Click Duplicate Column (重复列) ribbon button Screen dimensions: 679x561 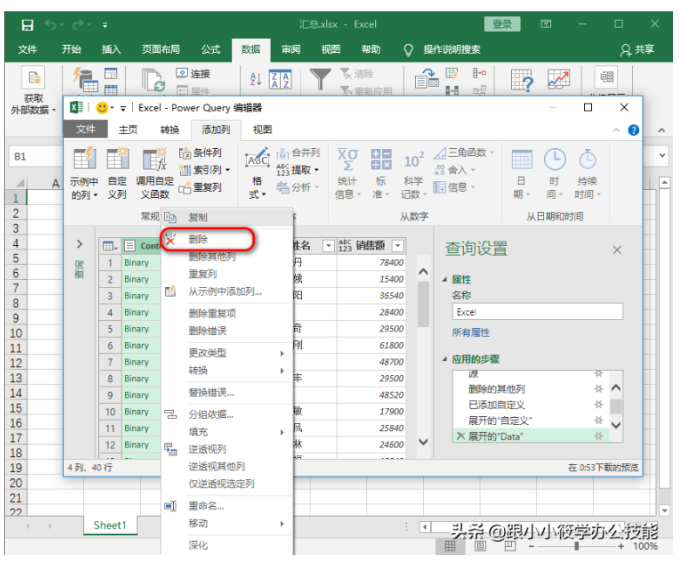(x=200, y=187)
